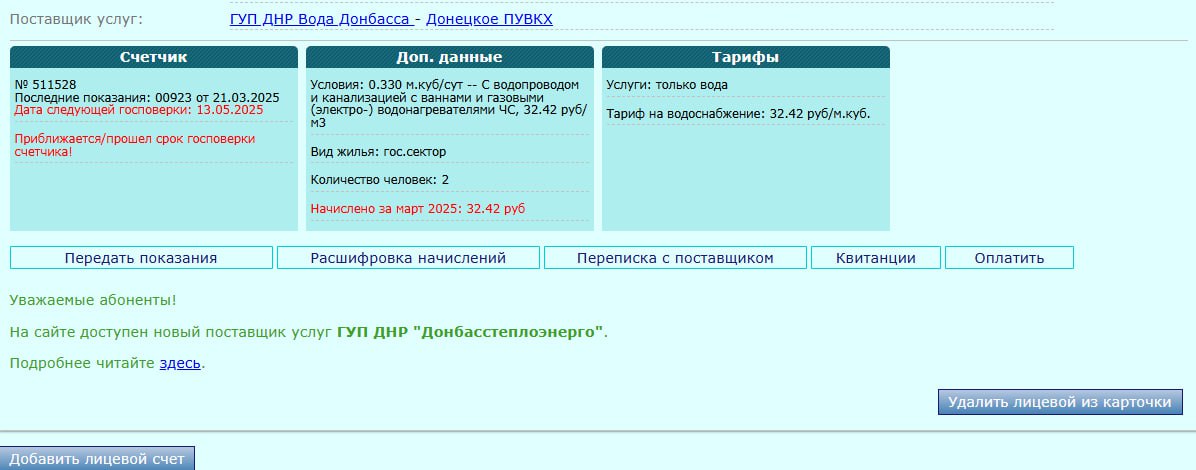The width and height of the screenshot is (1196, 470).
Task: View Квитанции
Action: pyautogui.click(x=876, y=258)
